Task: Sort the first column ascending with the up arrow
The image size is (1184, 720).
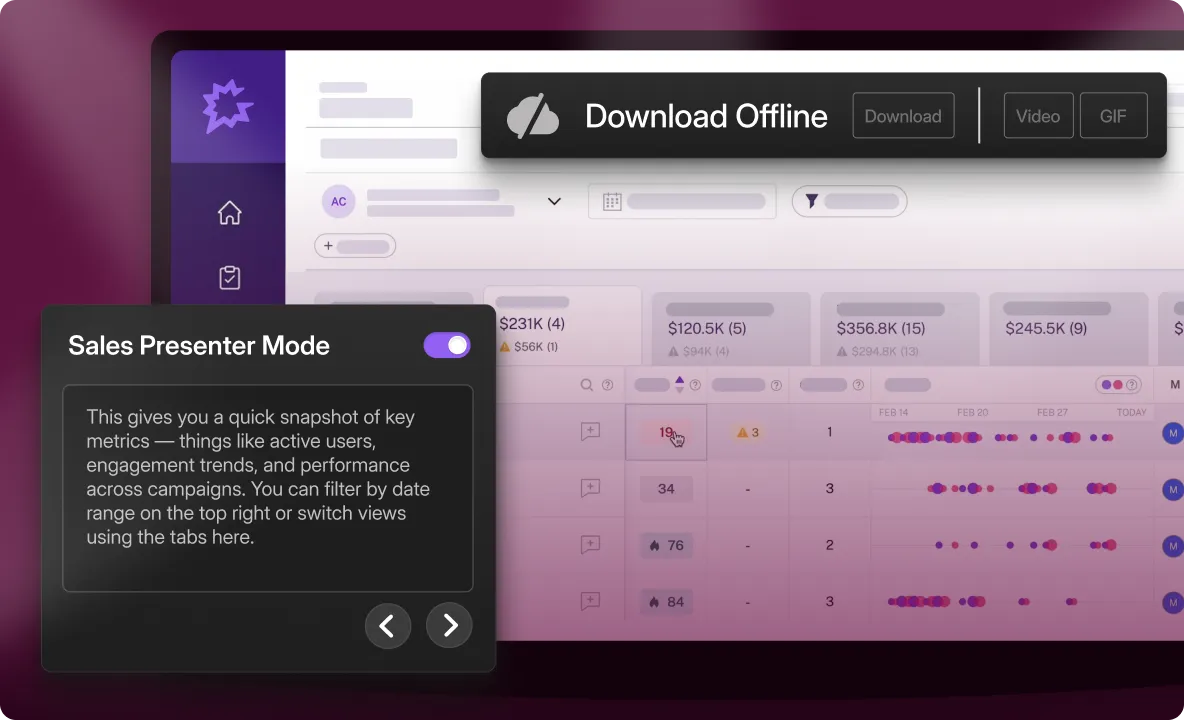Action: coord(680,379)
